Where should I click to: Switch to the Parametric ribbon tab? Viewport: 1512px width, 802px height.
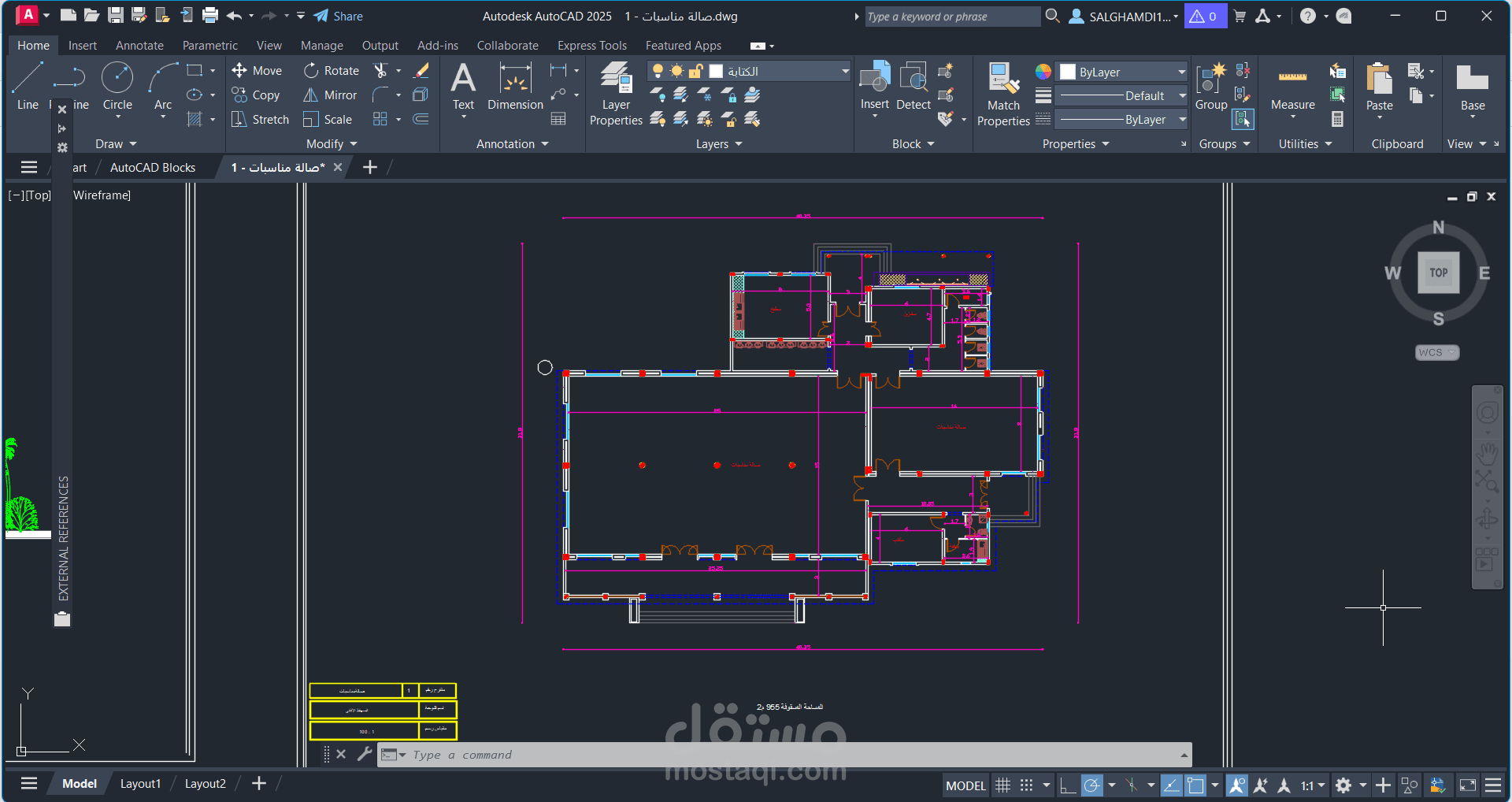[x=210, y=46]
